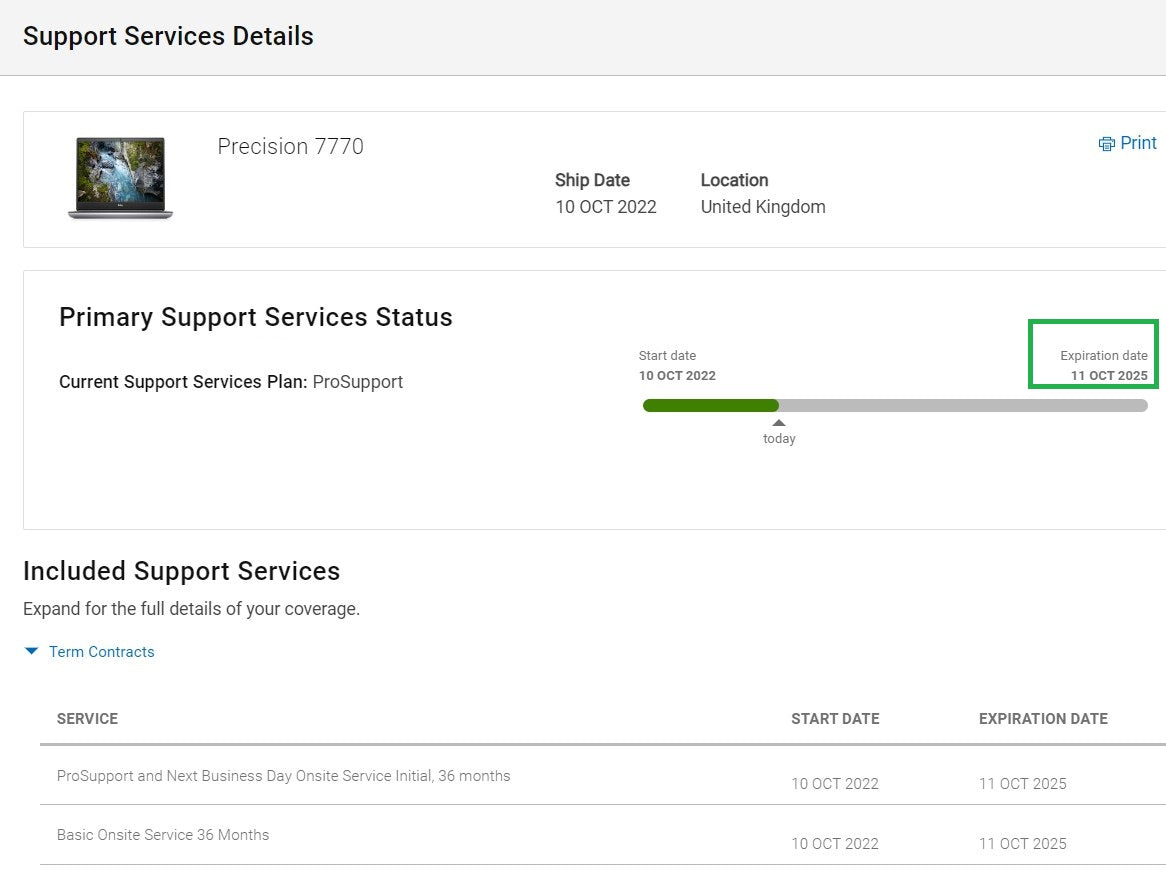
Task: Click the Precision 7770 product name
Action: (x=290, y=147)
